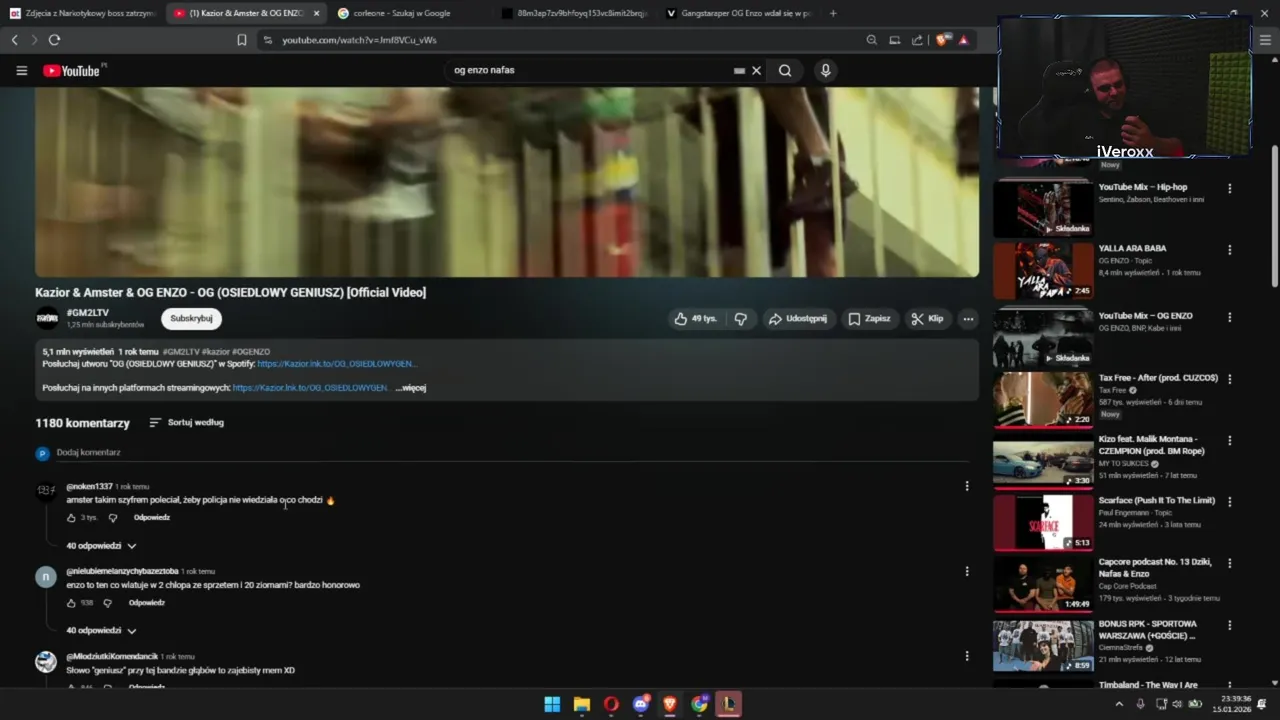This screenshot has height=720, width=1280.
Task: Open Sortuj według sorting dropdown
Action: [x=186, y=423]
